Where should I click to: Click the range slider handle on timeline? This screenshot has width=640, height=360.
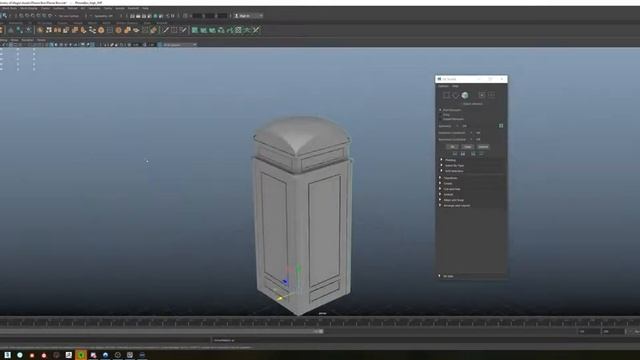[x=321, y=331]
